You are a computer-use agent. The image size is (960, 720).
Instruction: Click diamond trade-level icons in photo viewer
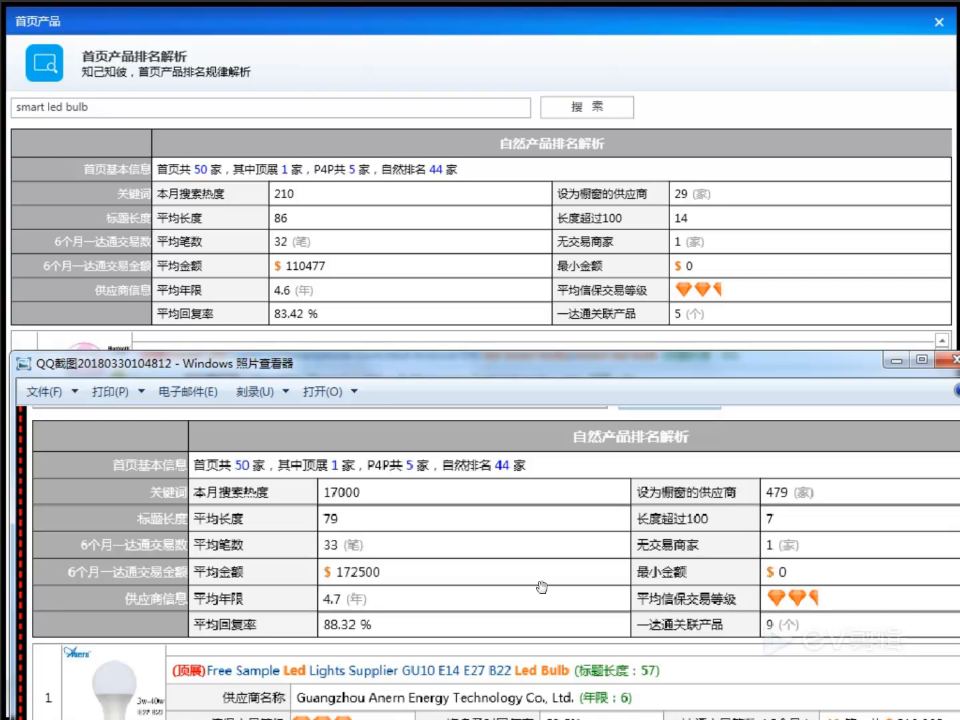point(793,597)
